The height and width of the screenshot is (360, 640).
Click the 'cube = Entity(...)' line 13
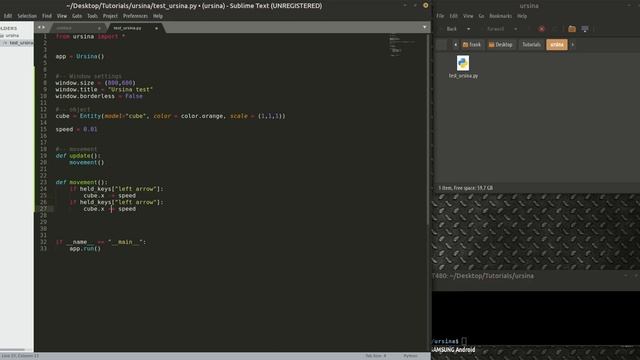pos(171,116)
